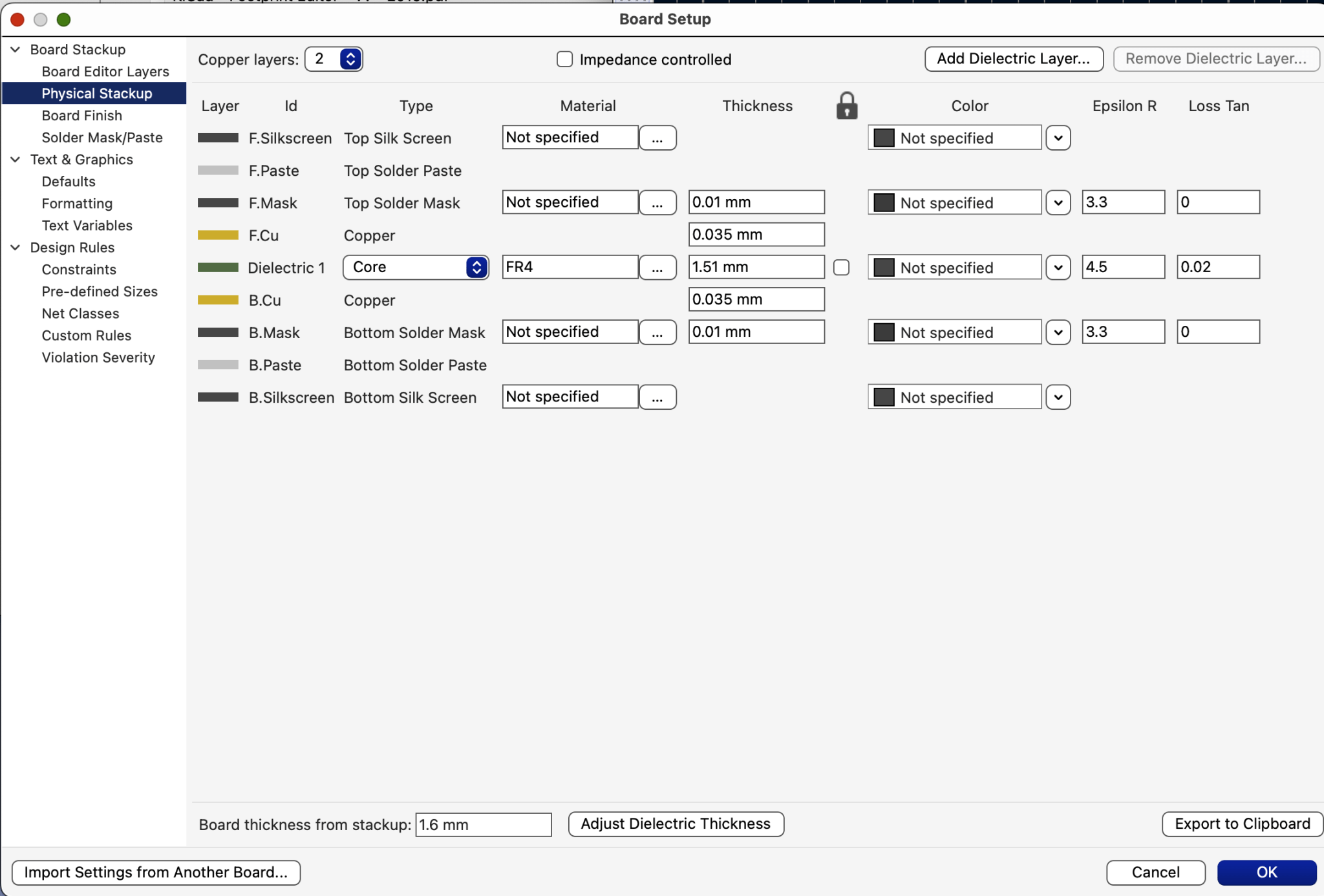The image size is (1324, 896).
Task: Click Adjust Dielectric Thickness button
Action: 676,824
